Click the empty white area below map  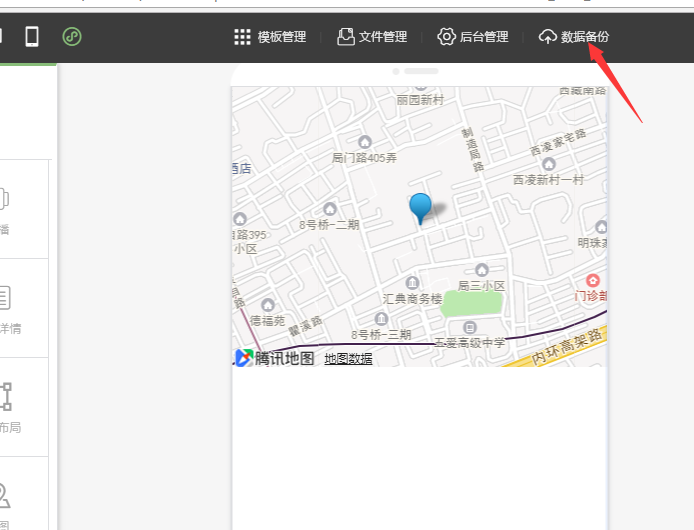point(420,450)
